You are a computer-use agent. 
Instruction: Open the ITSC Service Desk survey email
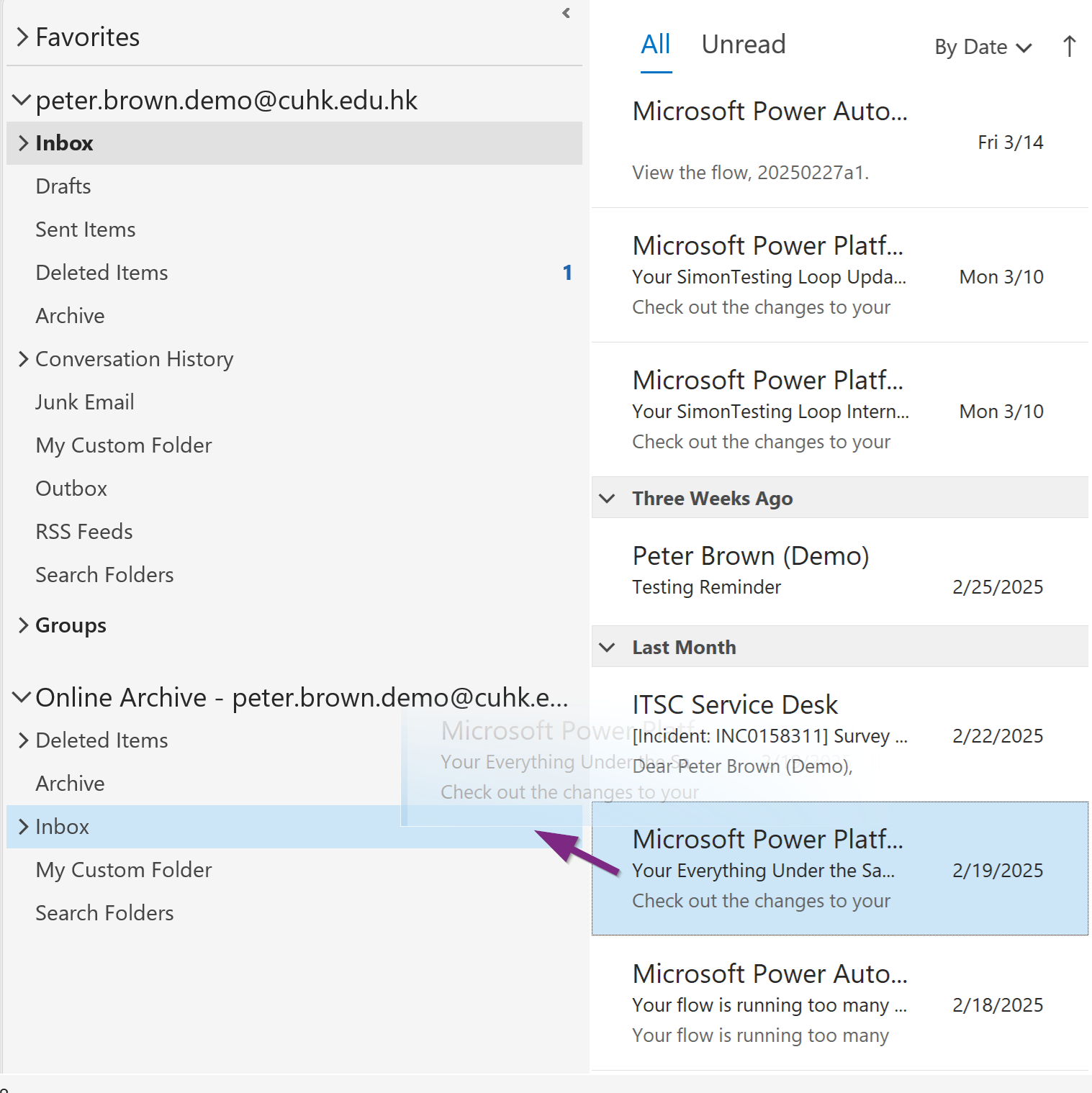point(839,735)
